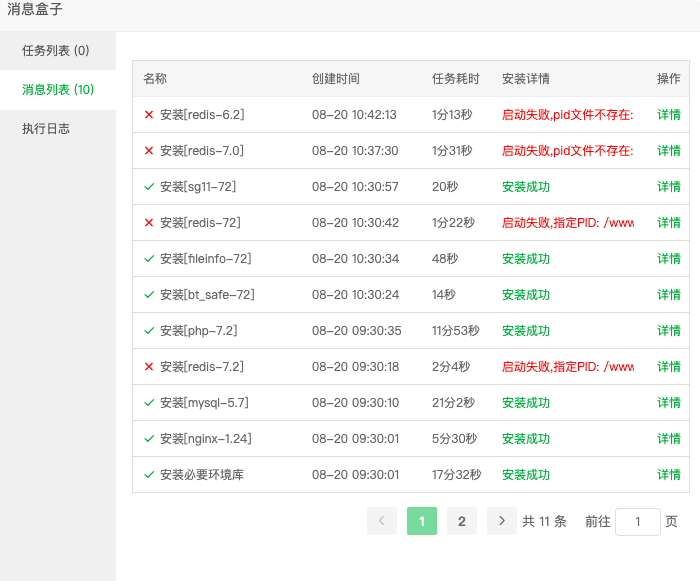Select page 1 in pagination

[x=422, y=521]
